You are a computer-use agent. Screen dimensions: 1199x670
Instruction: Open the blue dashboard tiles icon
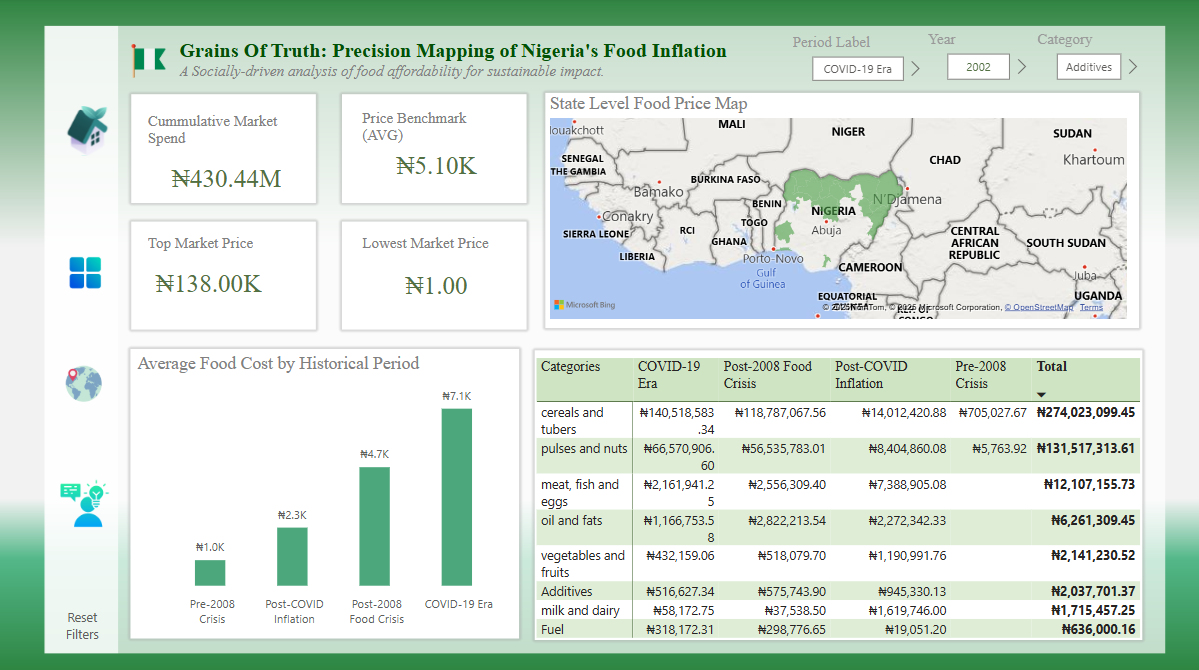[x=85, y=273]
